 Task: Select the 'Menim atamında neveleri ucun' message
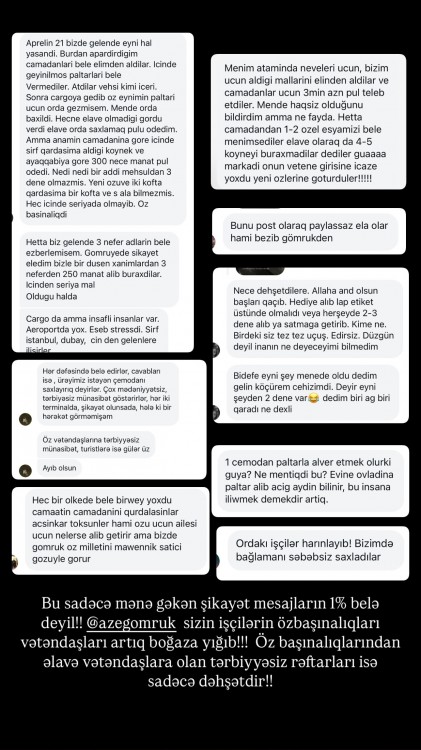pos(309,123)
